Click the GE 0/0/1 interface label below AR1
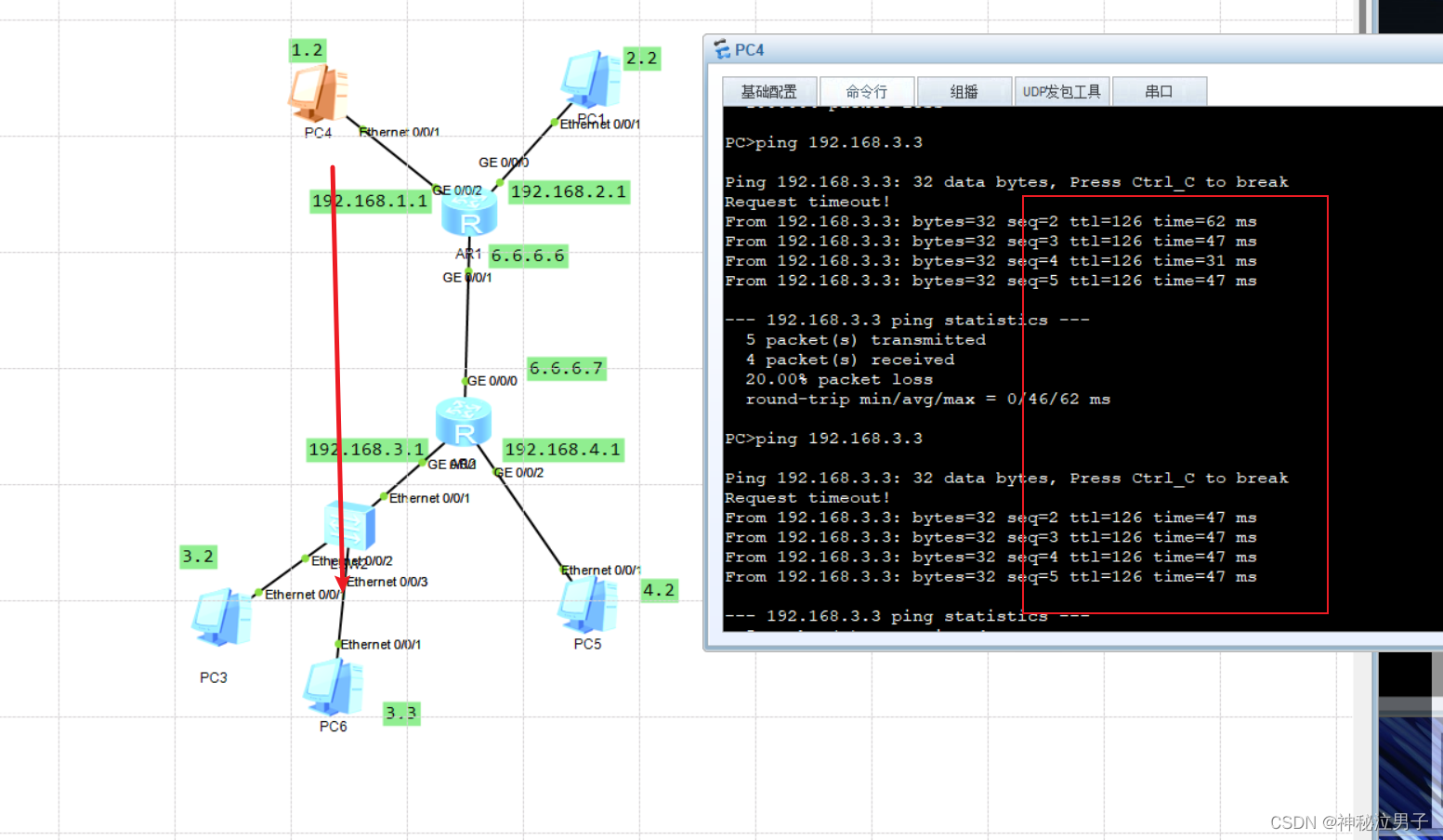This screenshot has width=1443, height=840. click(x=467, y=277)
